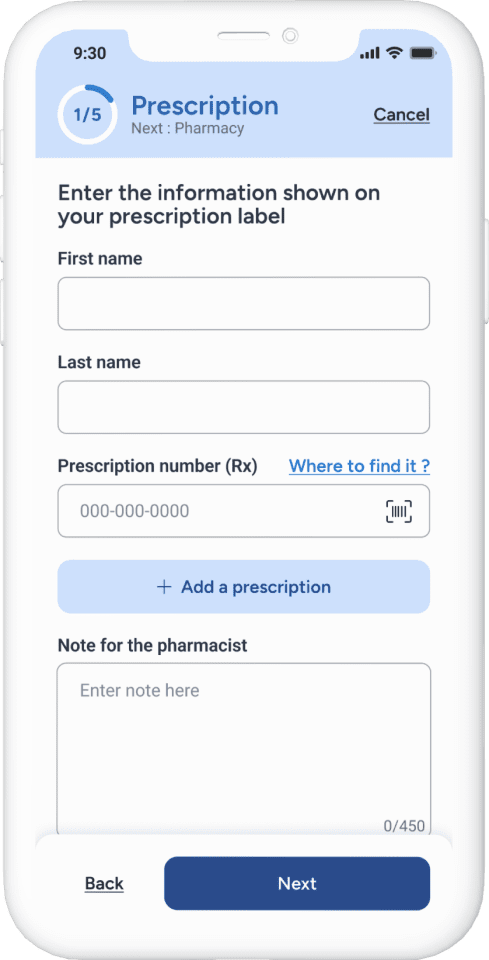The image size is (489, 960).
Task: Click into the Note for the pharmacist textarea
Action: point(244,748)
